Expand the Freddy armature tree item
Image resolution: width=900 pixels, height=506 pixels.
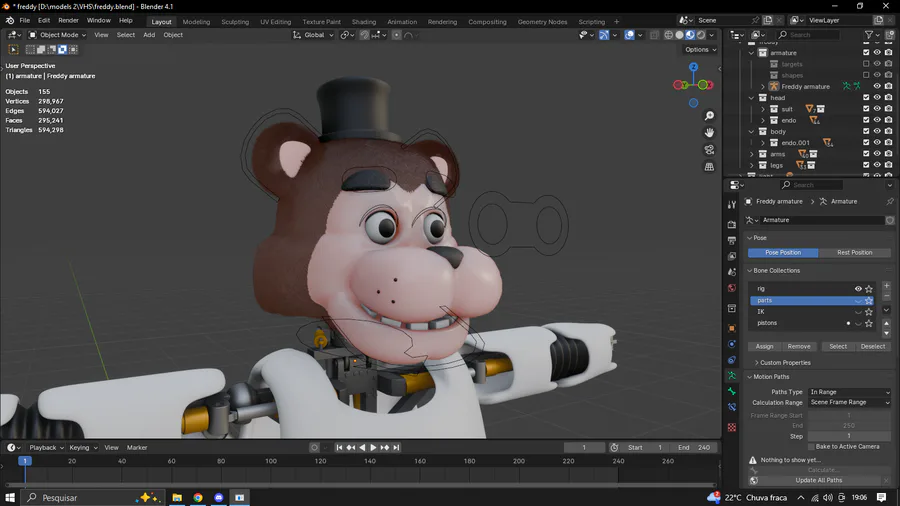click(763, 87)
